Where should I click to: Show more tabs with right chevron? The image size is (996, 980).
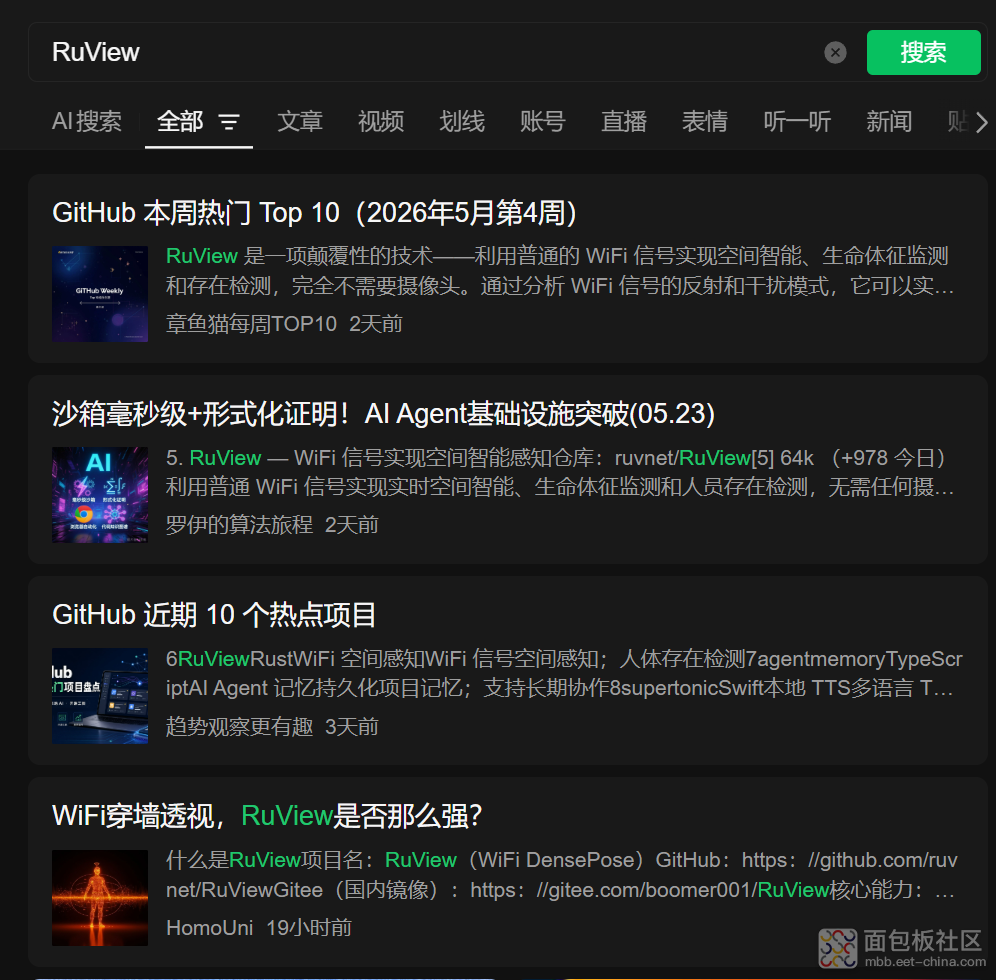(981, 122)
